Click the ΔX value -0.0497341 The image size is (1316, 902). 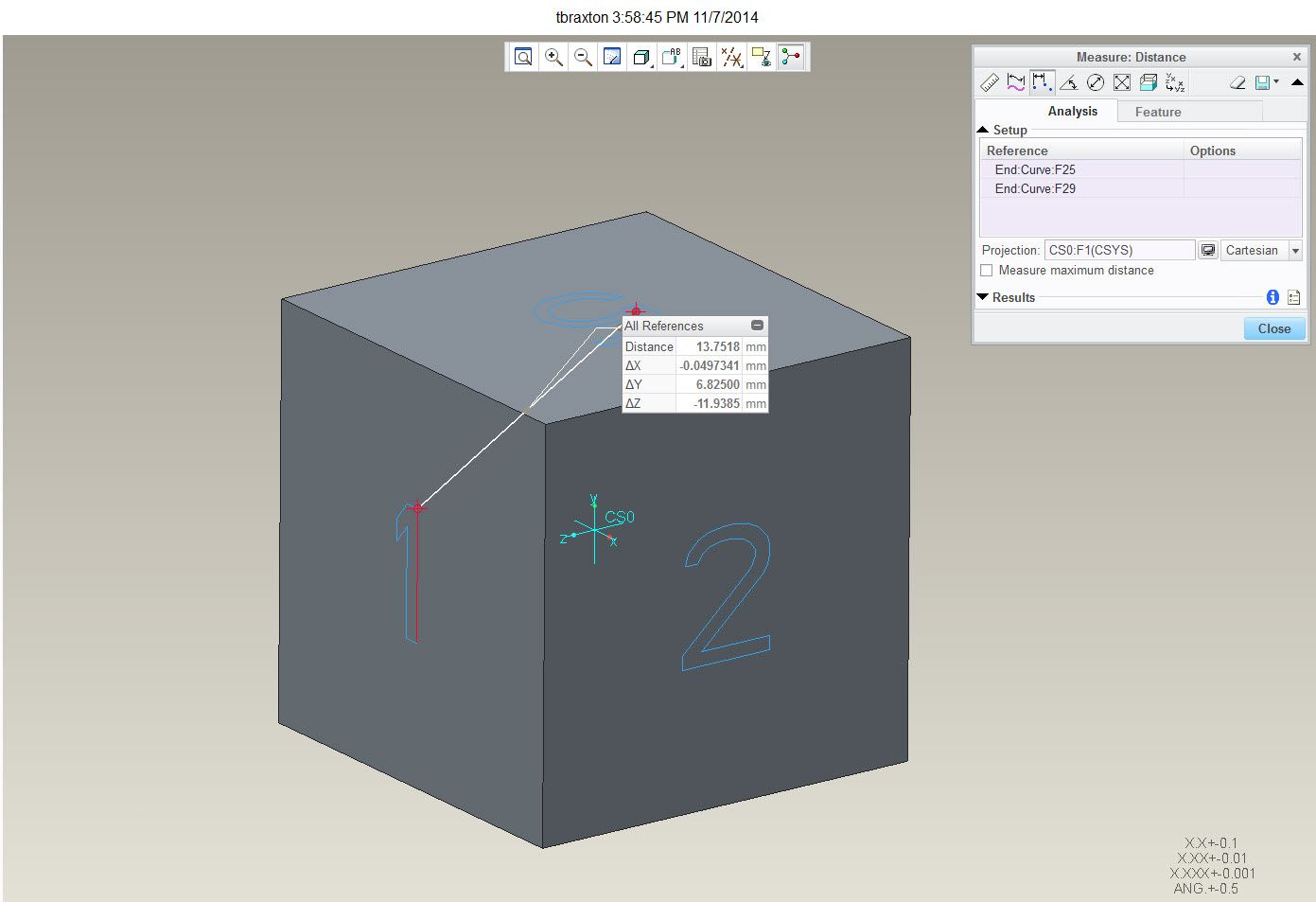point(710,365)
